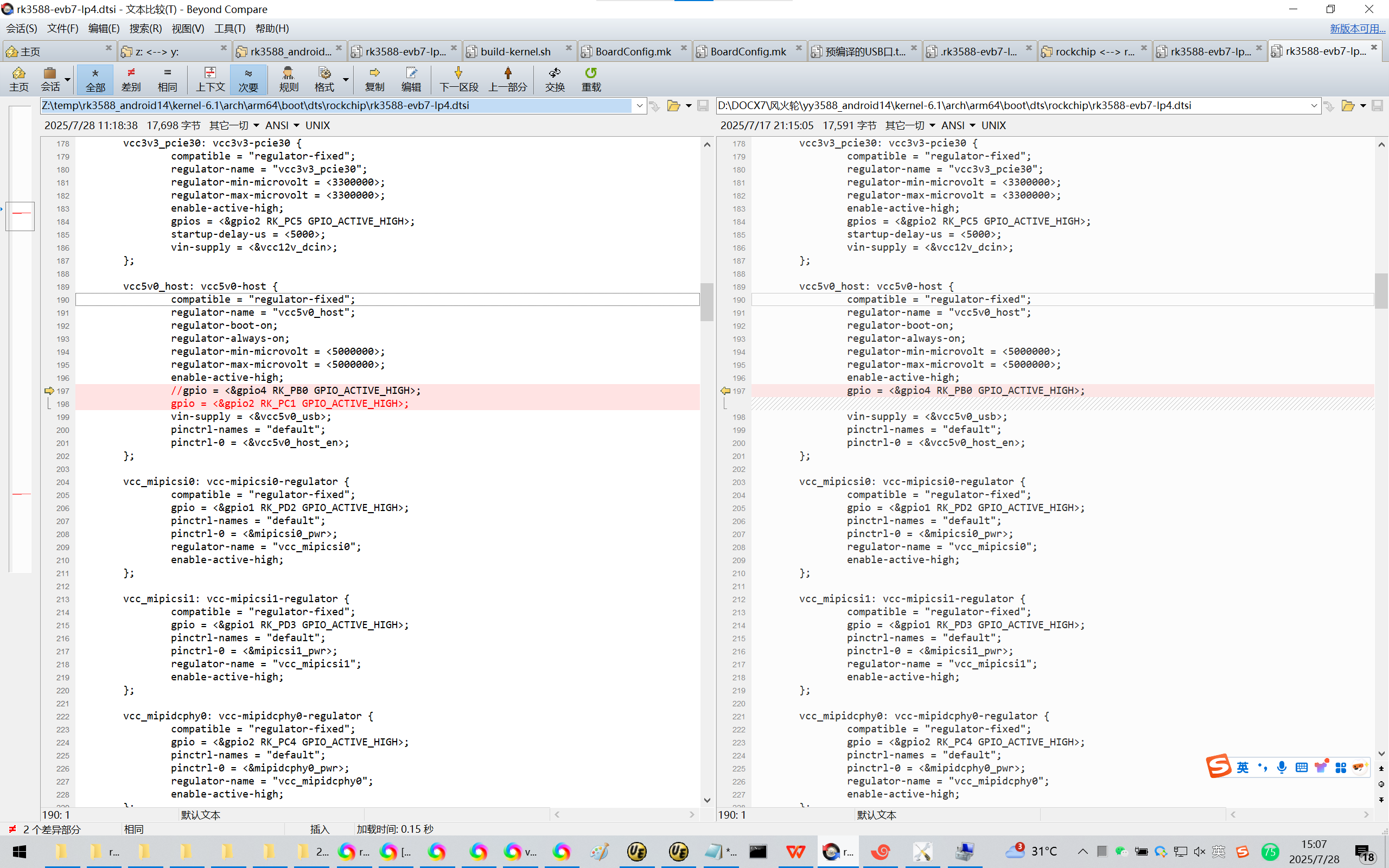Reload files using the 重载 icon
The image size is (1389, 868).
pos(591,79)
